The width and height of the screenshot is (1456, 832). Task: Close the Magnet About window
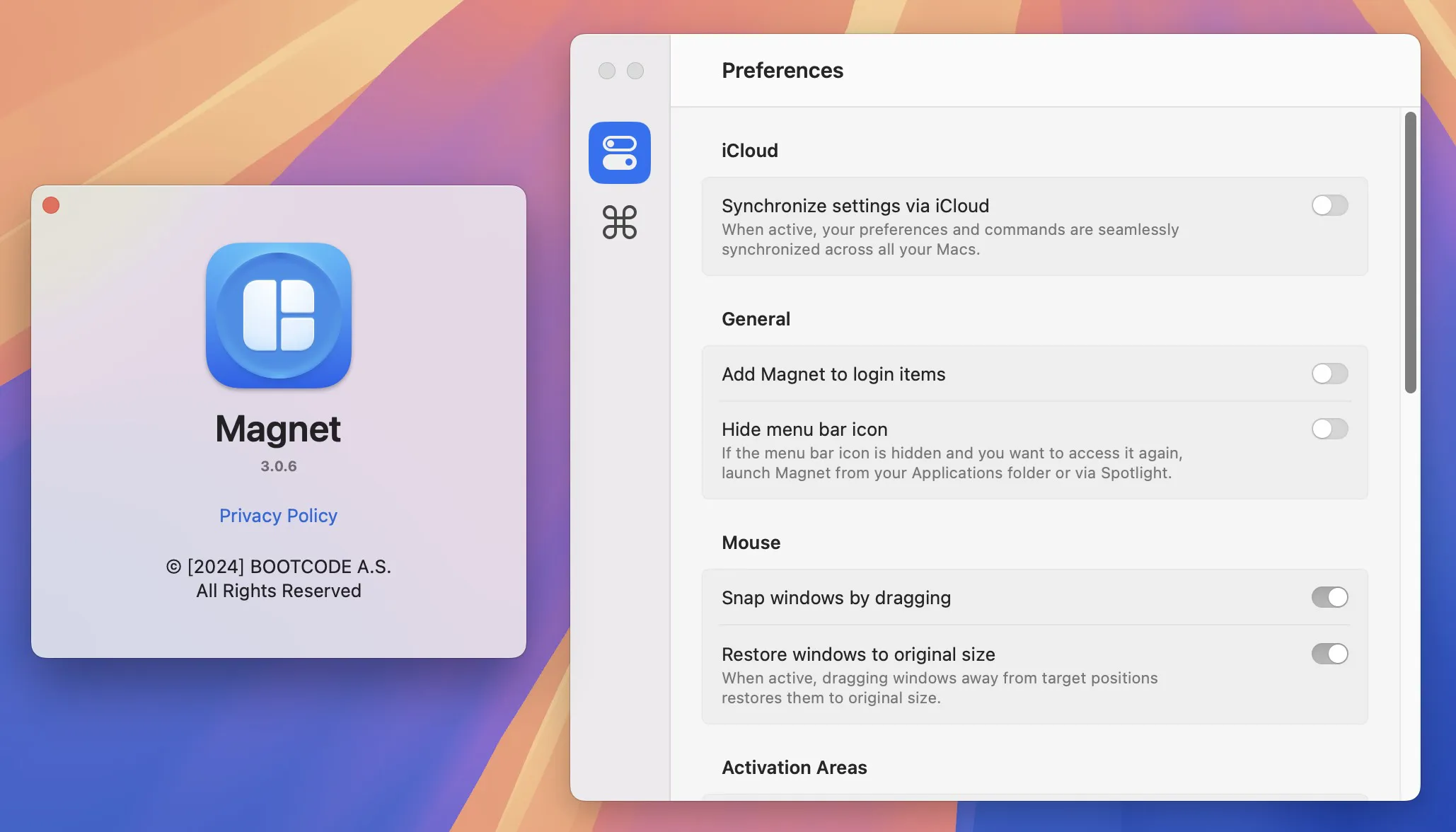coord(51,205)
